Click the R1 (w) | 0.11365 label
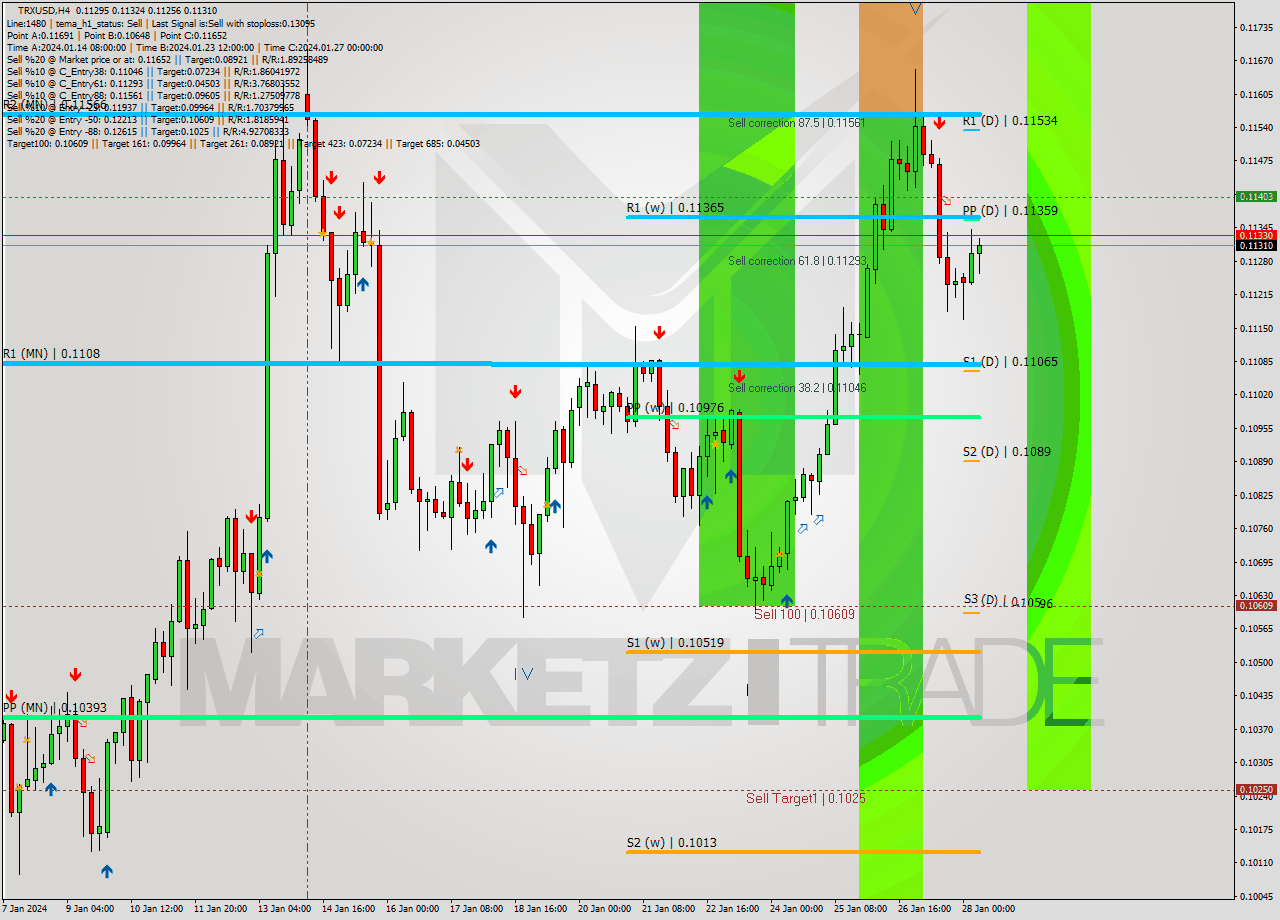 [x=675, y=208]
